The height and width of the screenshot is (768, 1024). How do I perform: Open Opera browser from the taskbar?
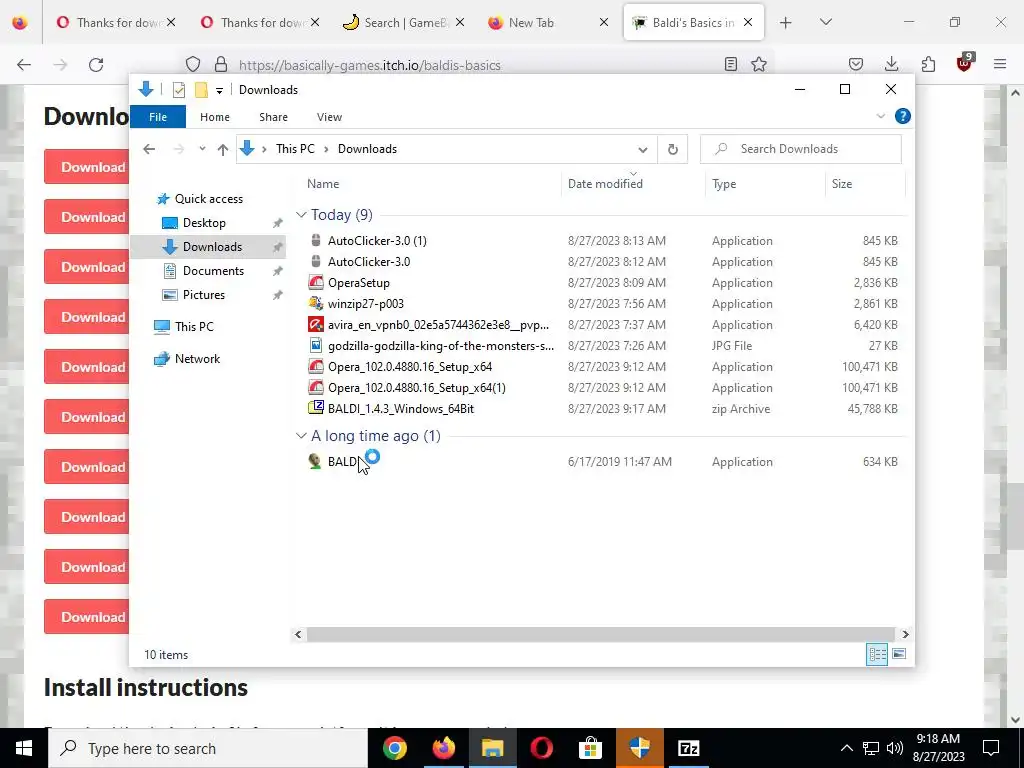541,748
